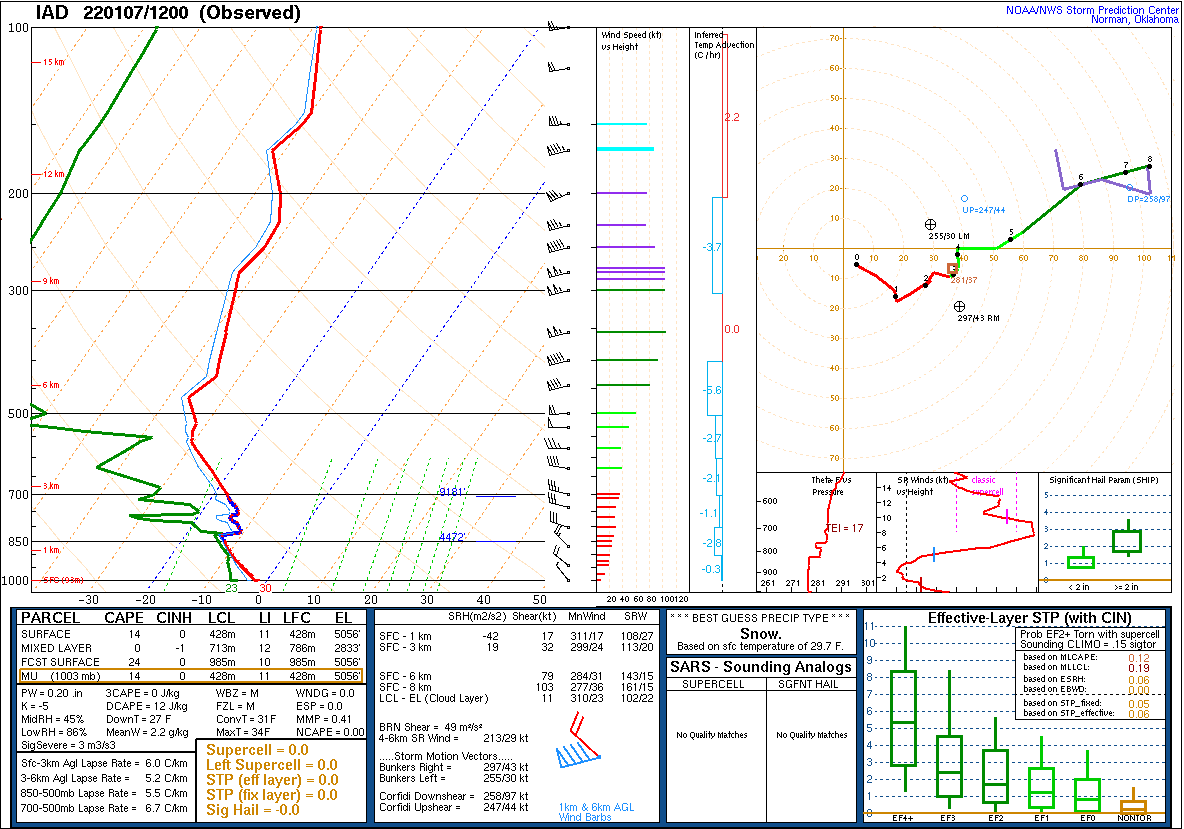
Task: Click the PARCEL column header
Action: [50, 618]
